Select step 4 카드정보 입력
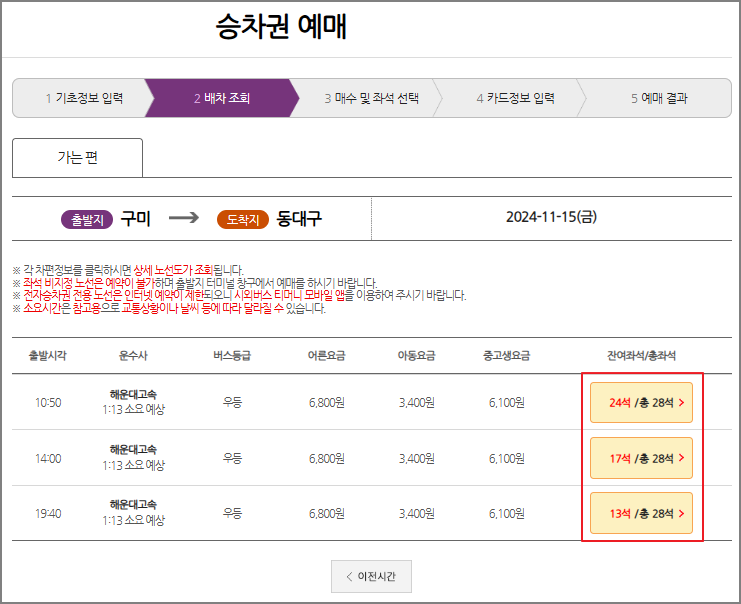The image size is (741, 604). tap(515, 98)
